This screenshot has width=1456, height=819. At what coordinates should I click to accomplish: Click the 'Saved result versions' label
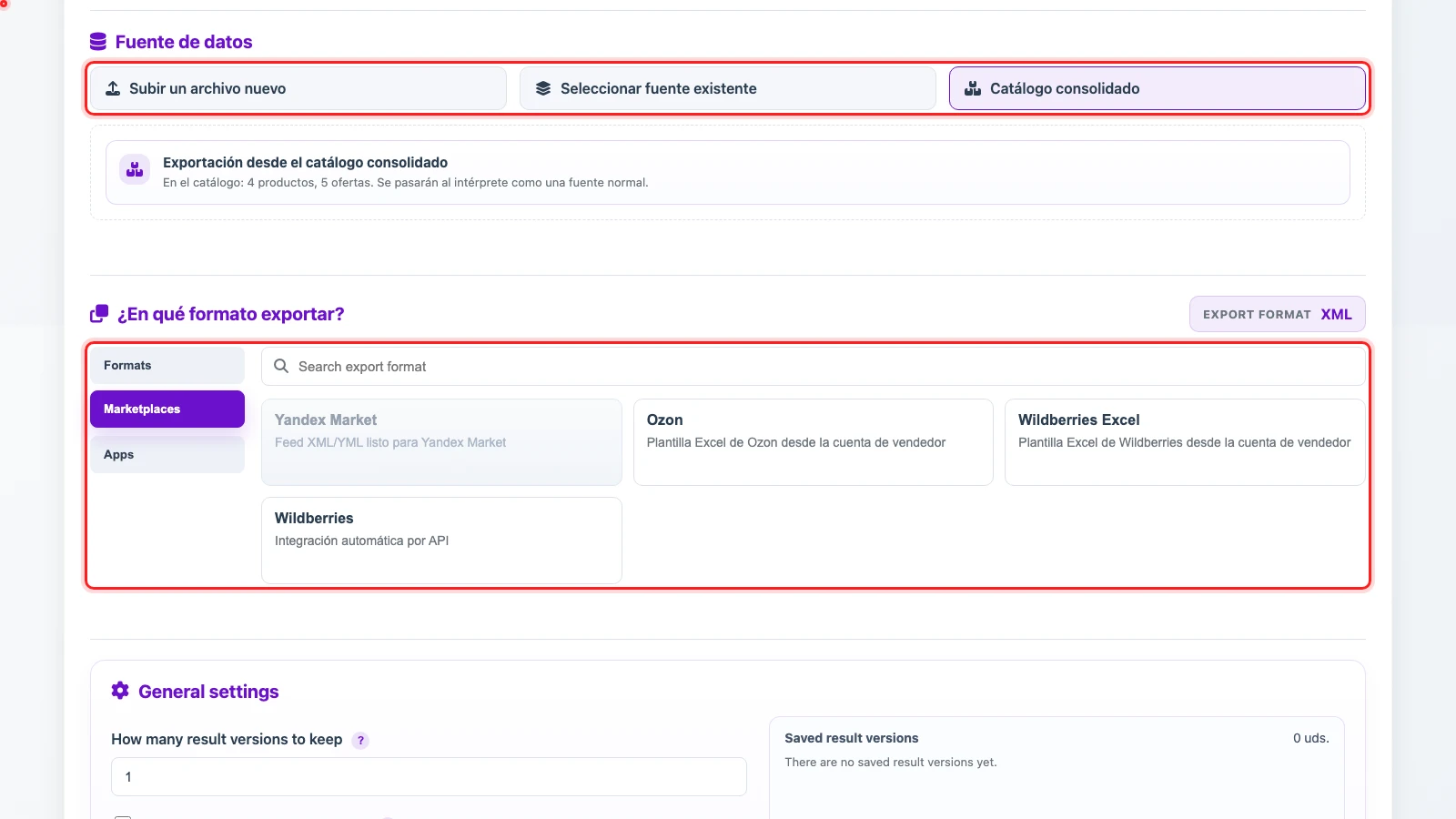852,738
